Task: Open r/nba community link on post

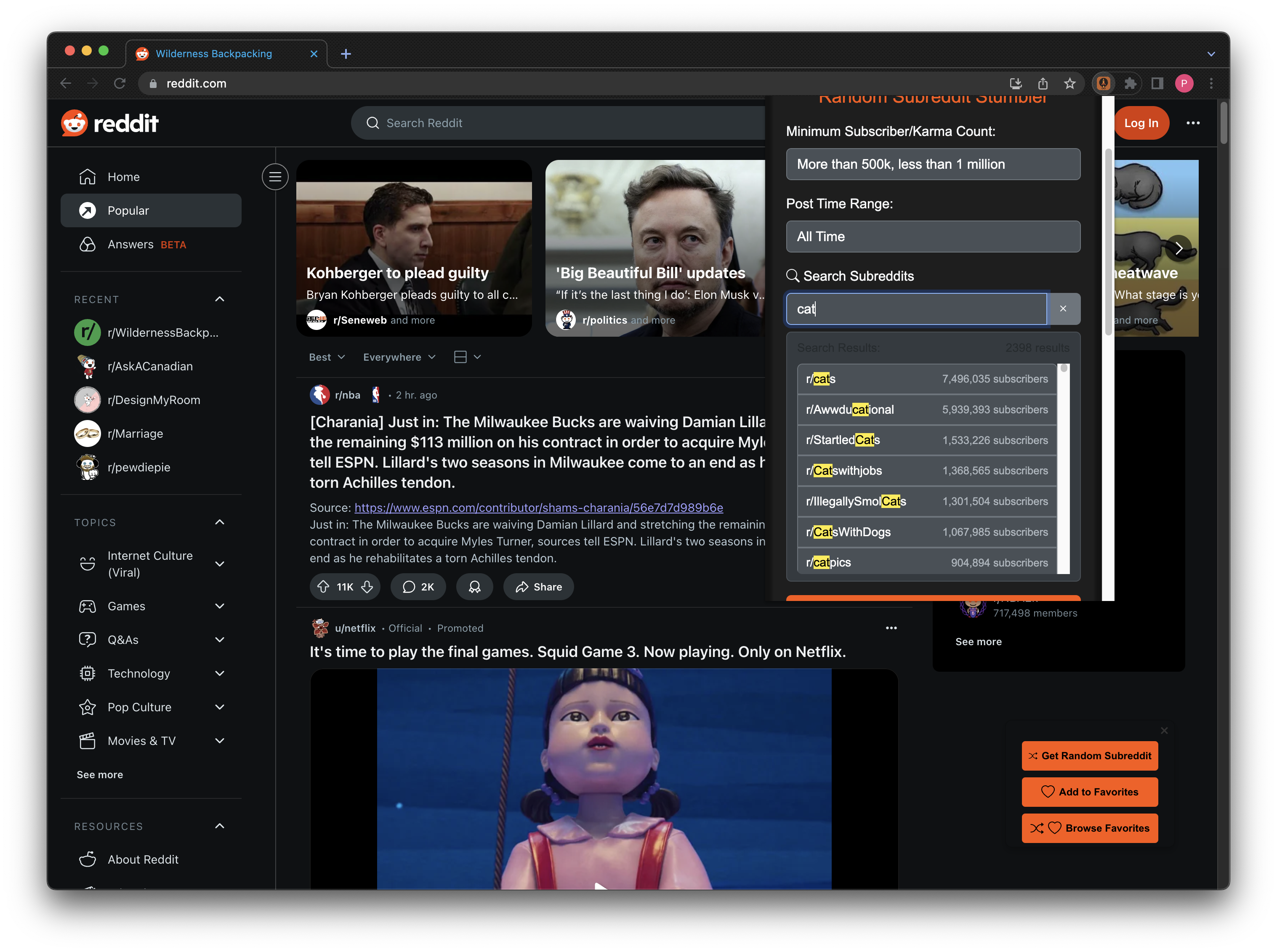Action: (347, 395)
